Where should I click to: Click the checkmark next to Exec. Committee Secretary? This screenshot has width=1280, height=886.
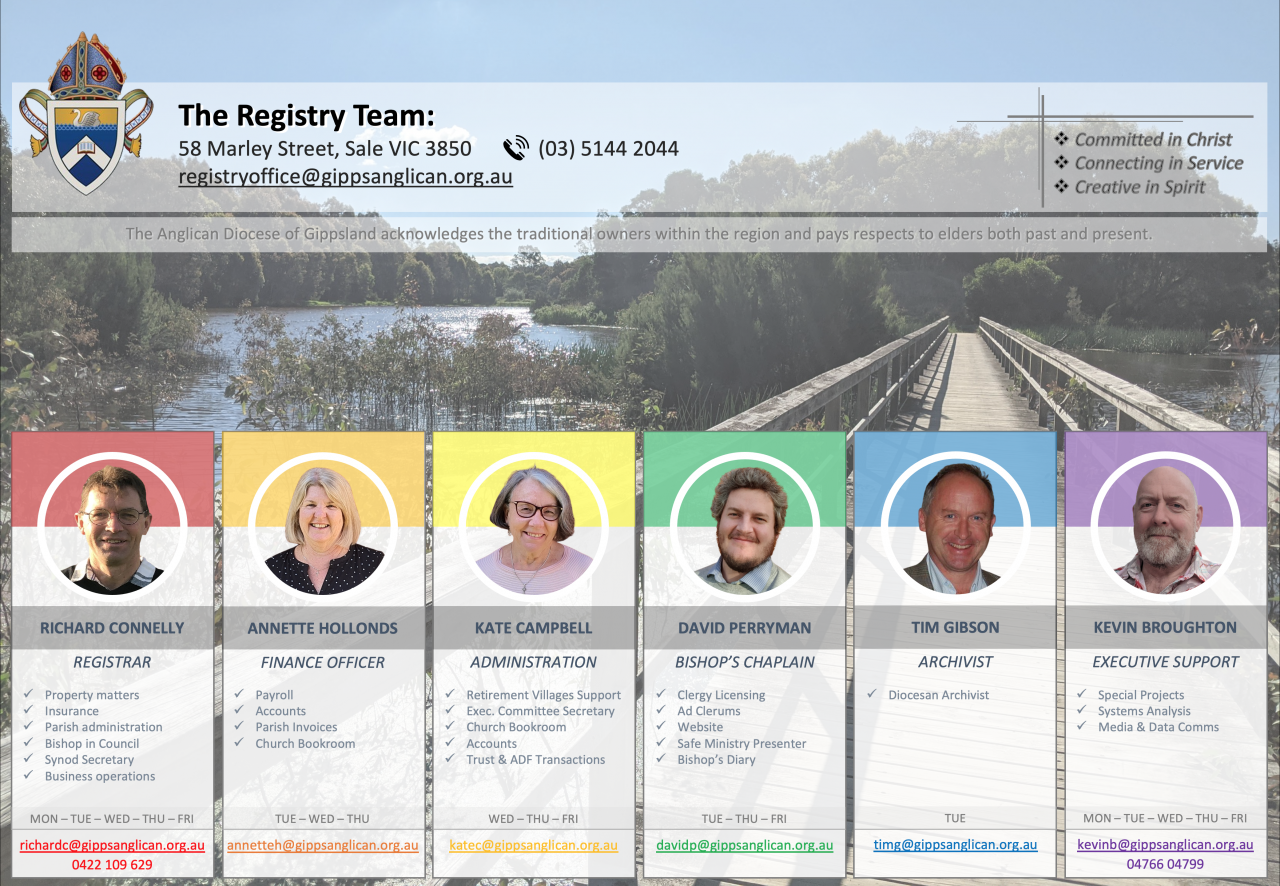(x=449, y=710)
